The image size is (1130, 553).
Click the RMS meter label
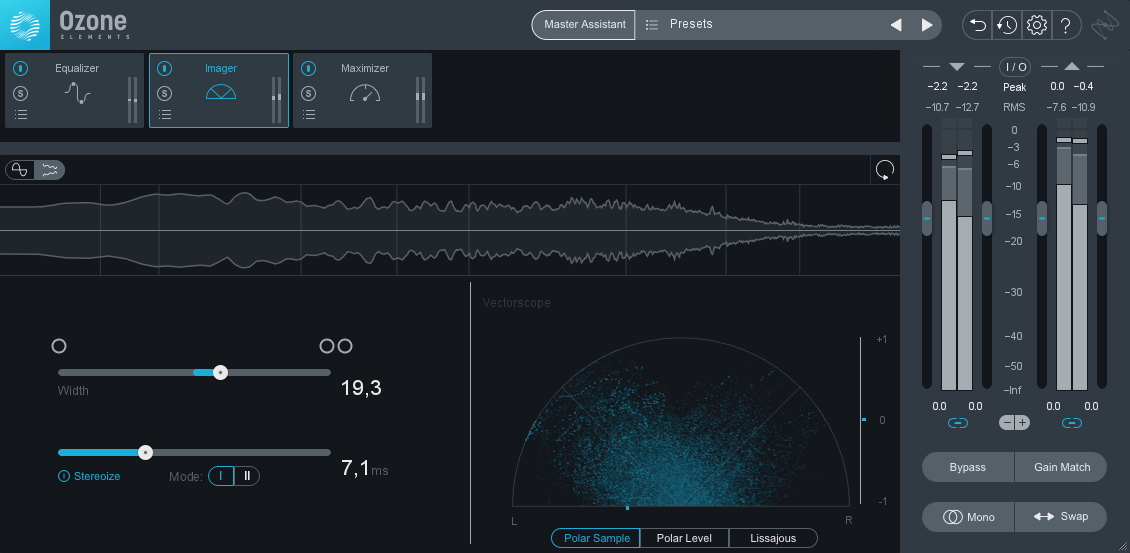point(1014,107)
